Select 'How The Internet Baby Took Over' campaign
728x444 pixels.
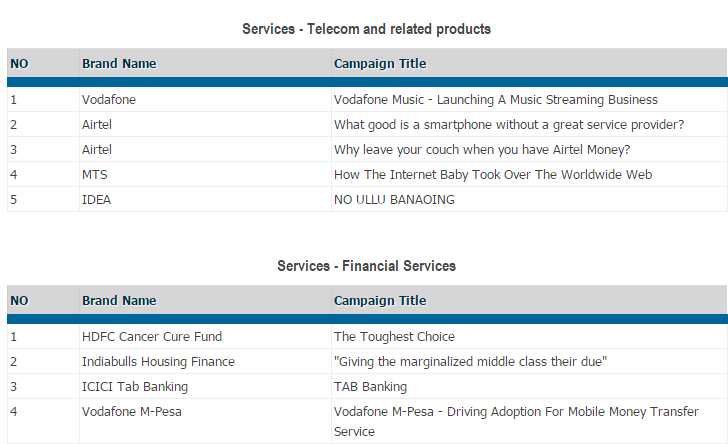coord(492,175)
